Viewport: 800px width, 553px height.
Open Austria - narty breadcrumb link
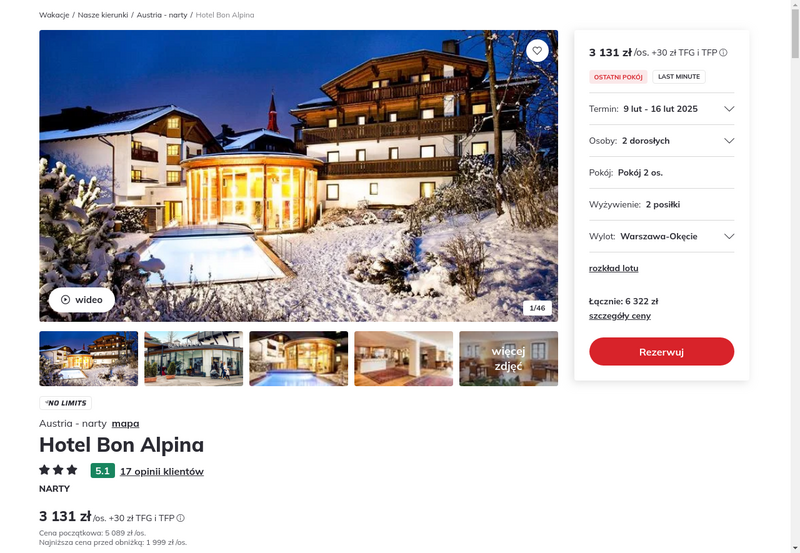tap(162, 15)
